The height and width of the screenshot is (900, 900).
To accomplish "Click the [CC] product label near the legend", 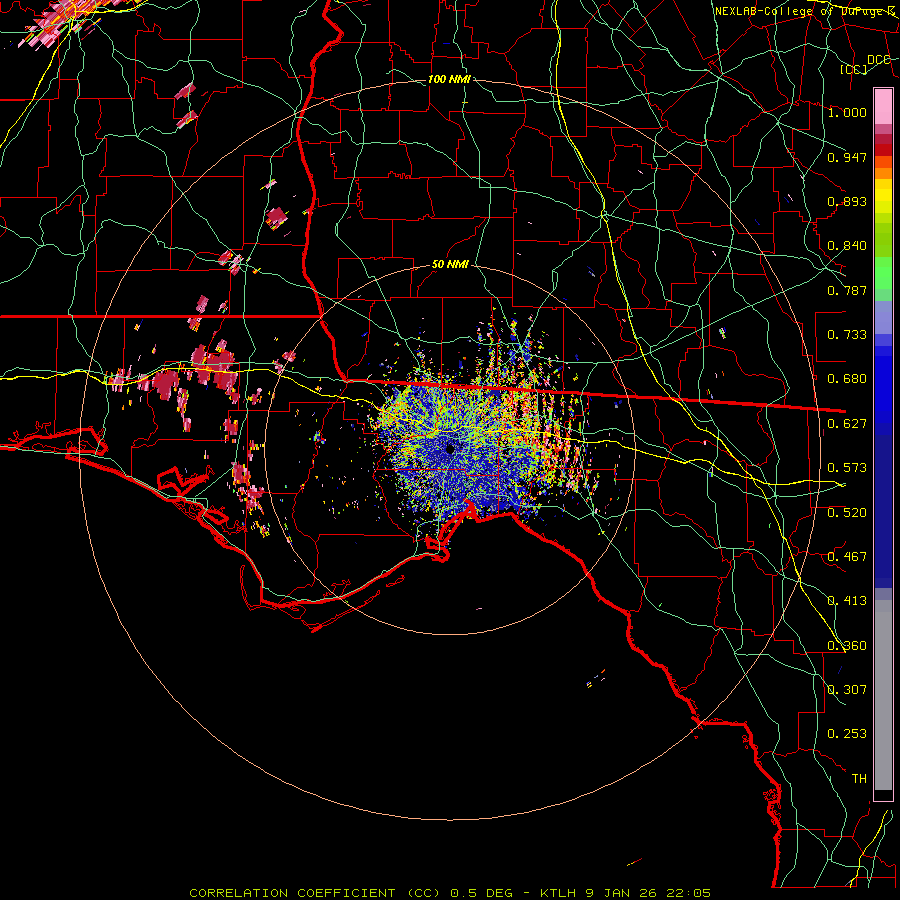I will [x=853, y=69].
